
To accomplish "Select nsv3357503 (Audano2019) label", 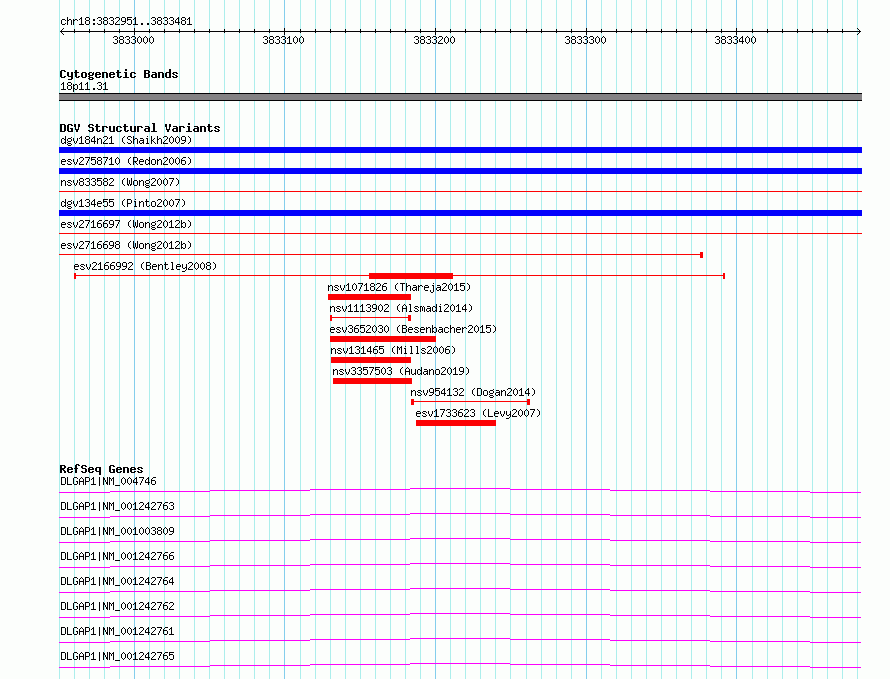I will 401,371.
